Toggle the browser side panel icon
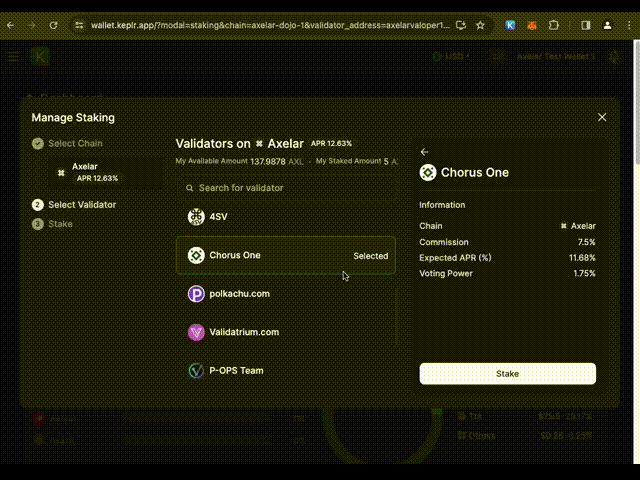The height and width of the screenshot is (480, 640). coord(586,25)
